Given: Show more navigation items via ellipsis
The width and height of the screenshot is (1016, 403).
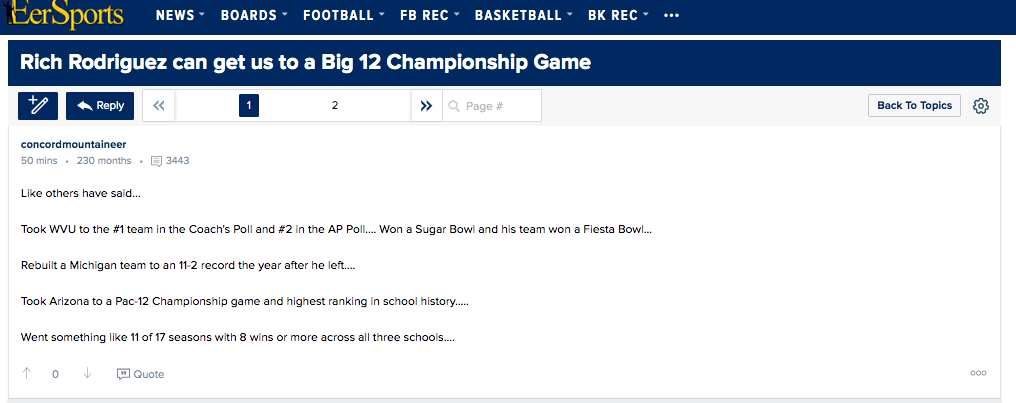Looking at the screenshot, I should pos(671,16).
